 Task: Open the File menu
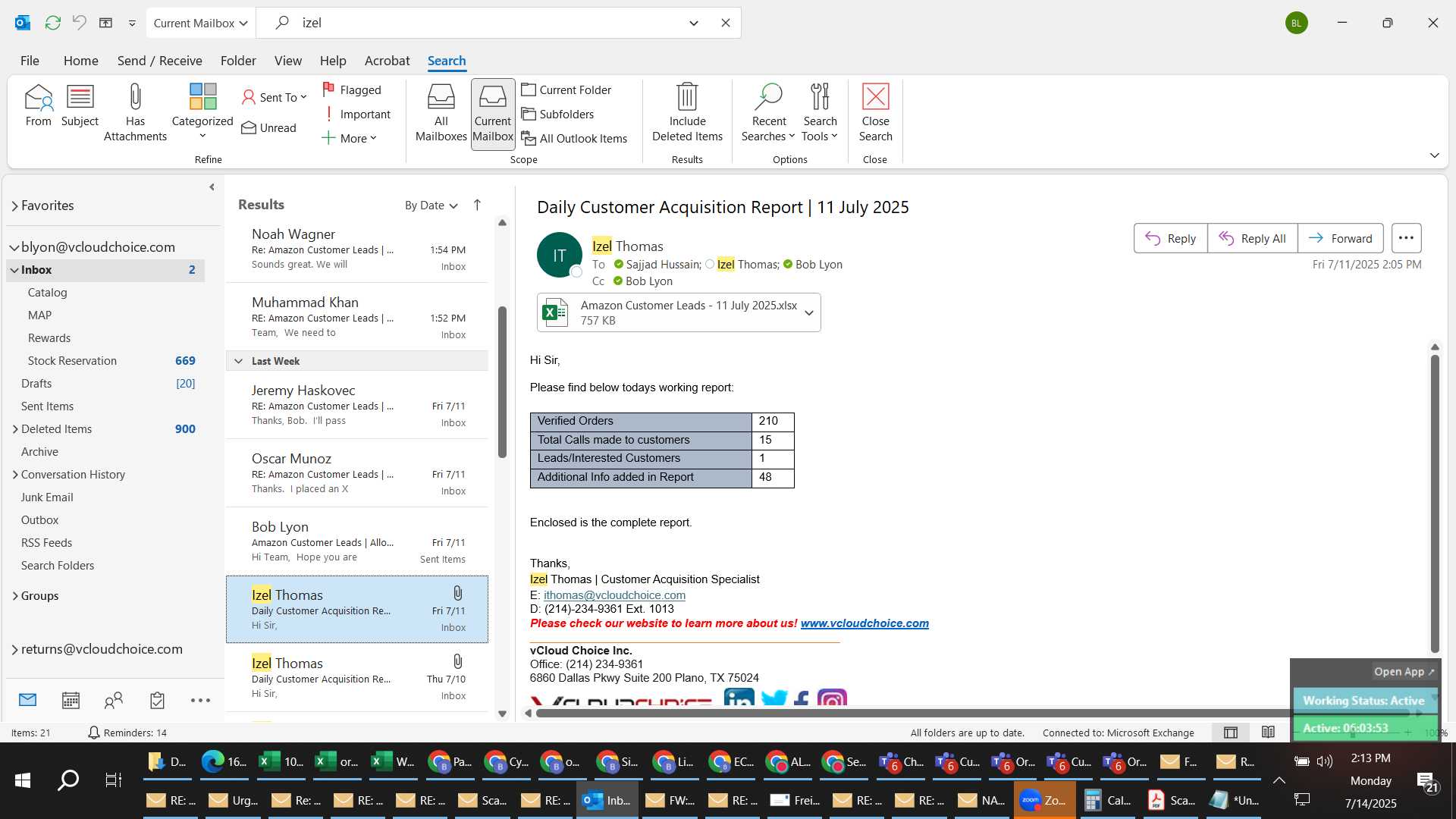click(30, 61)
